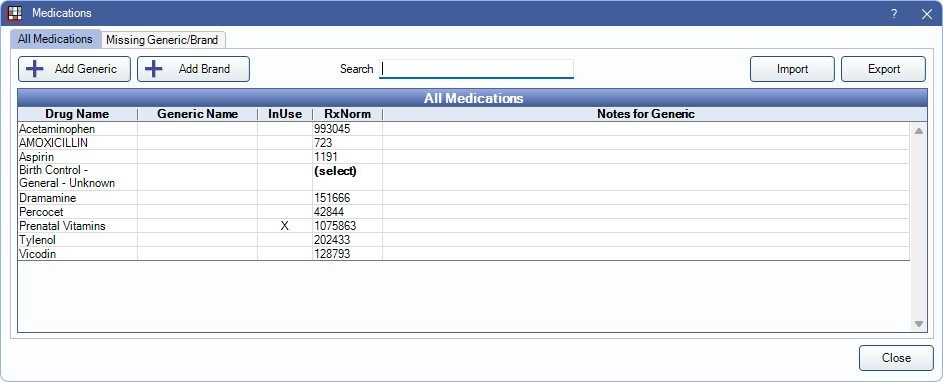943x382 pixels.
Task: Select the Percocet row
Action: tap(464, 212)
